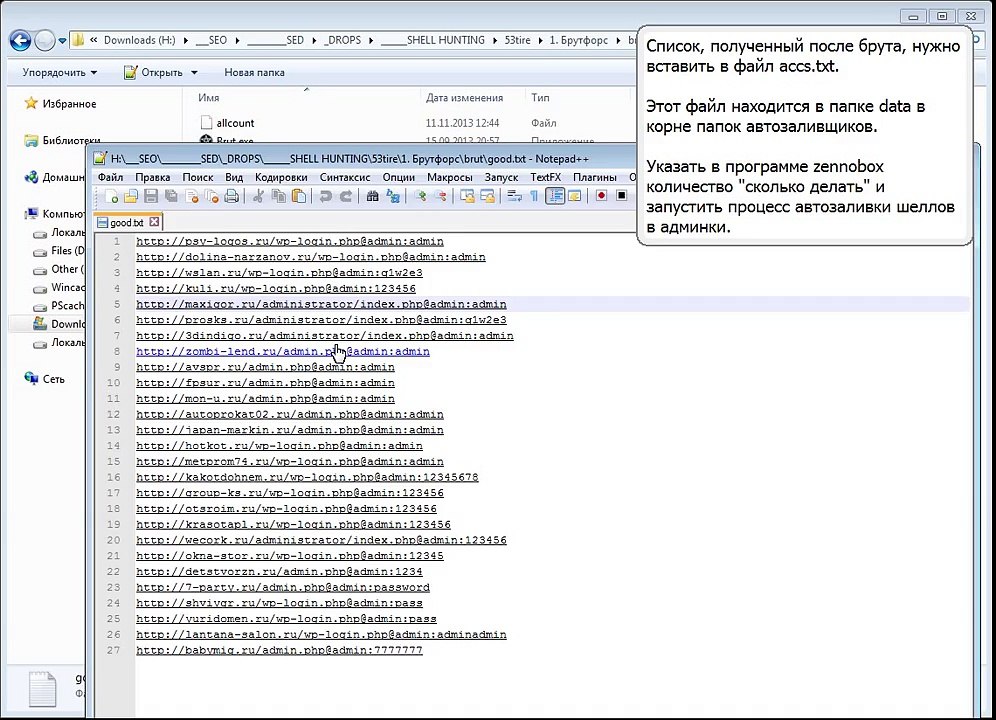
Task: Open the Кодировки menu
Action: (x=281, y=177)
